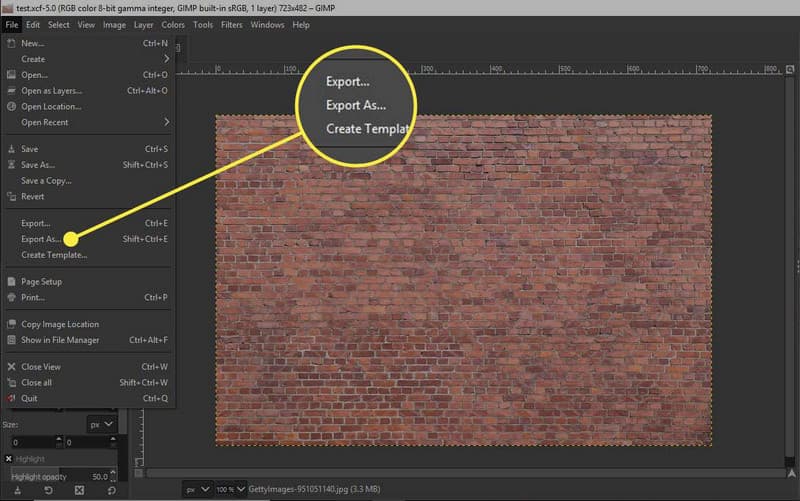Click the restore tool preset icon
This screenshot has width=800, height=501.
point(48,490)
